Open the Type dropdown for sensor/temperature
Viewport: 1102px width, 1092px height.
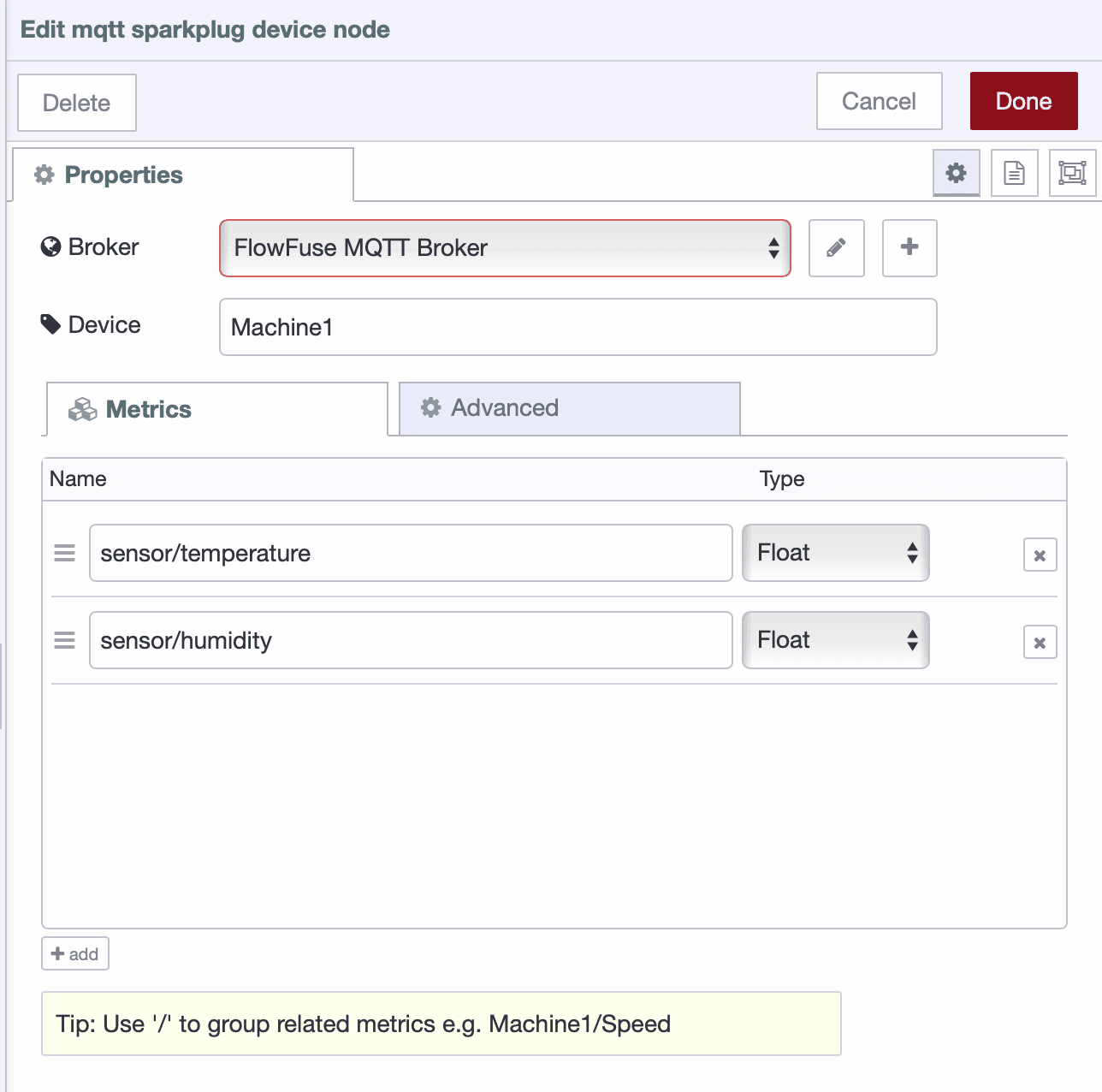click(834, 553)
